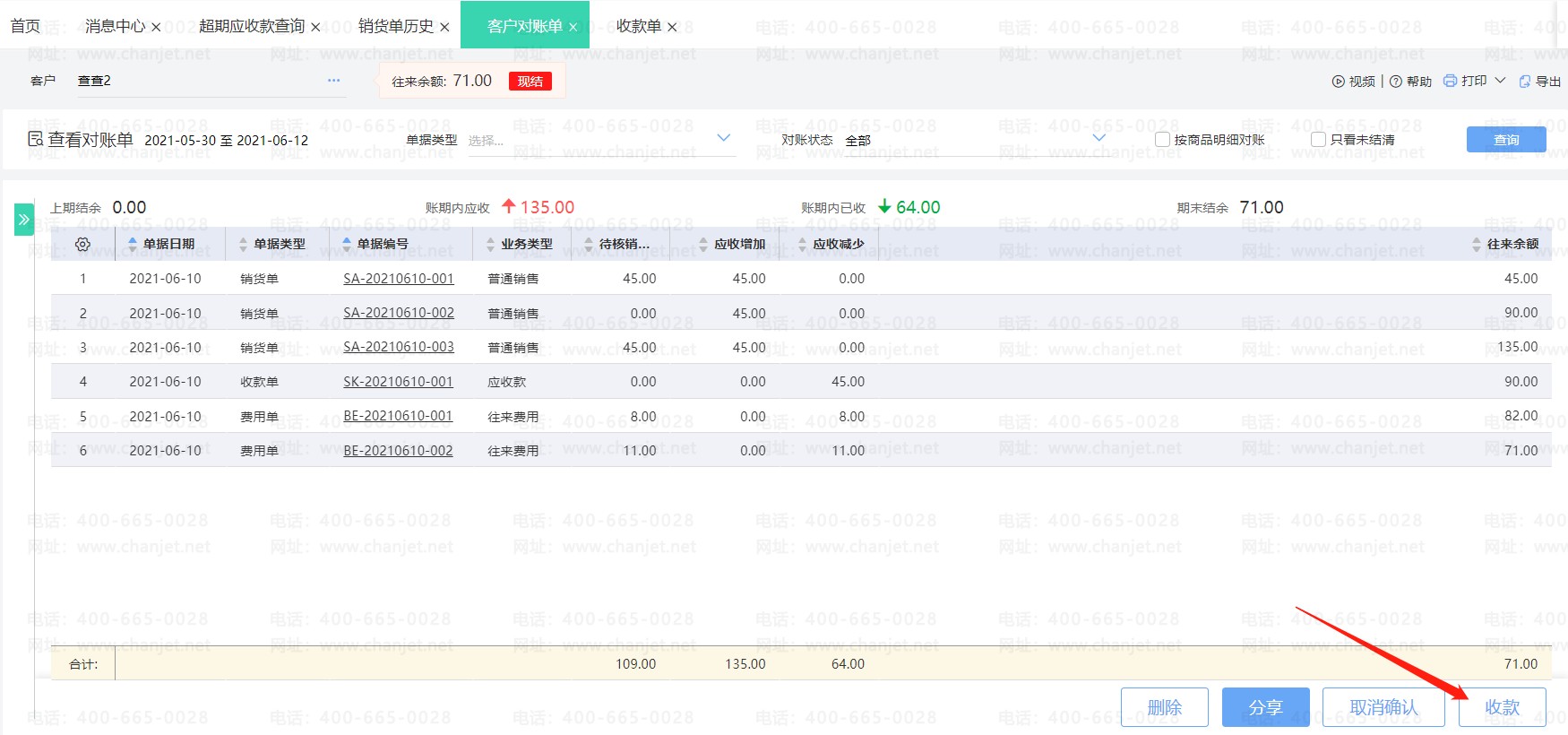This screenshot has height=735, width=1568.
Task: Enable 按商品明细对账 checkbox
Action: (1162, 140)
